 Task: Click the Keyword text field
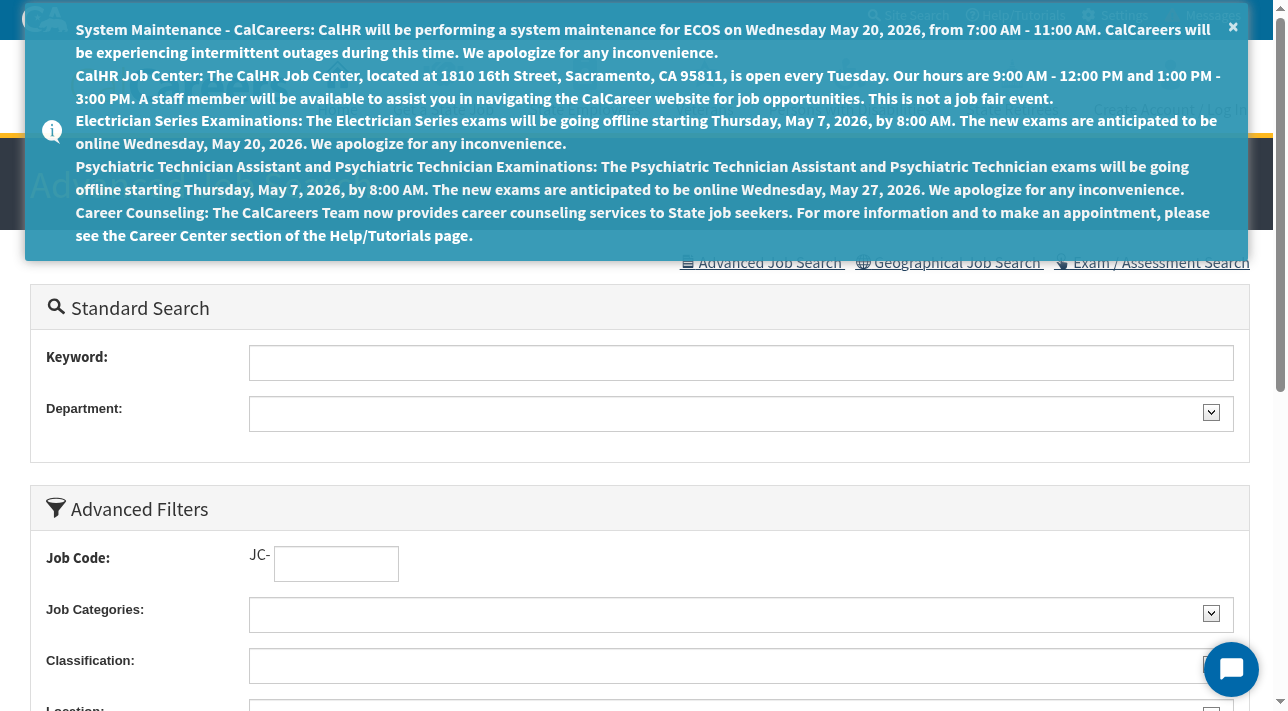click(741, 363)
